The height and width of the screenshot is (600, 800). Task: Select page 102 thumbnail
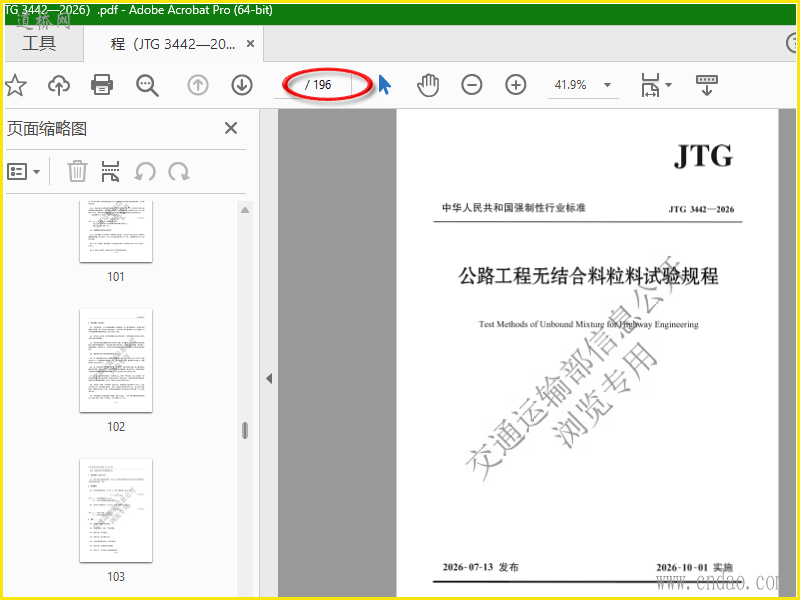[x=116, y=361]
